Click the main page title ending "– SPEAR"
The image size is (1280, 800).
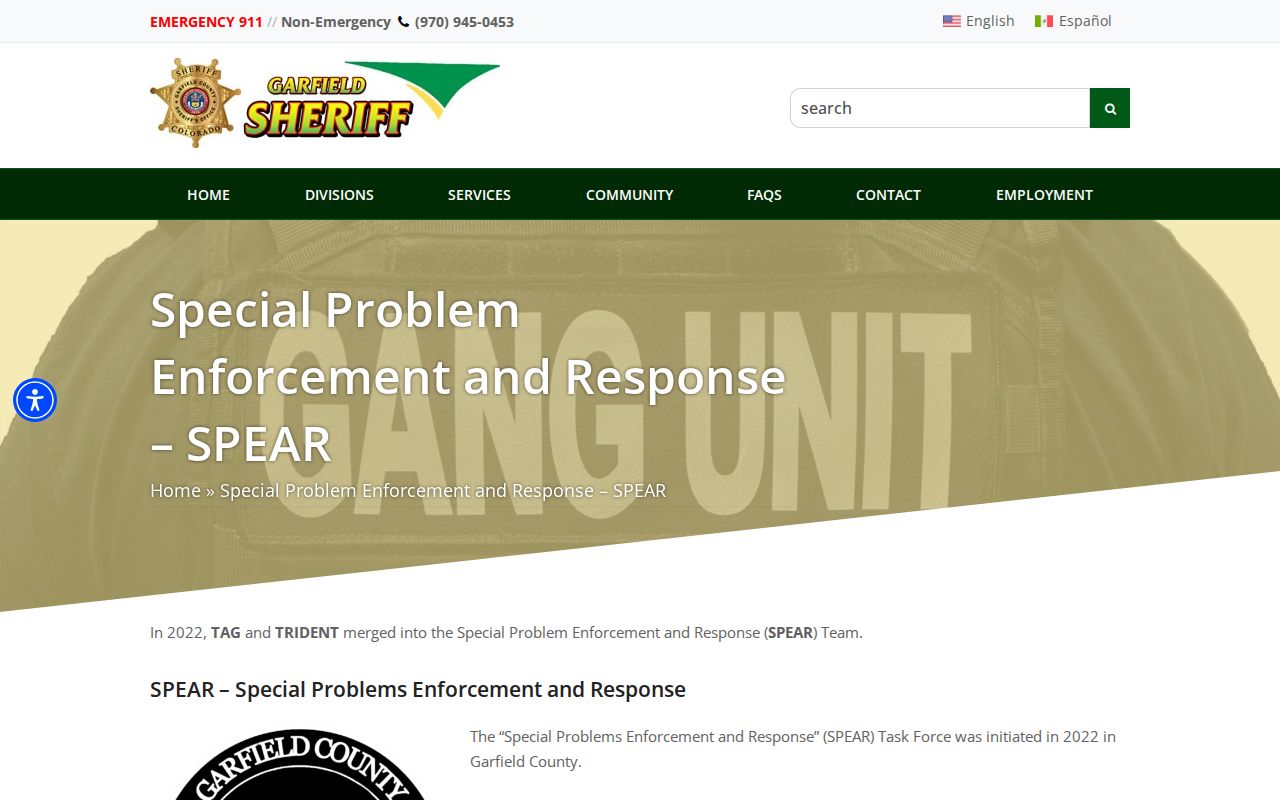pyautogui.click(x=468, y=377)
